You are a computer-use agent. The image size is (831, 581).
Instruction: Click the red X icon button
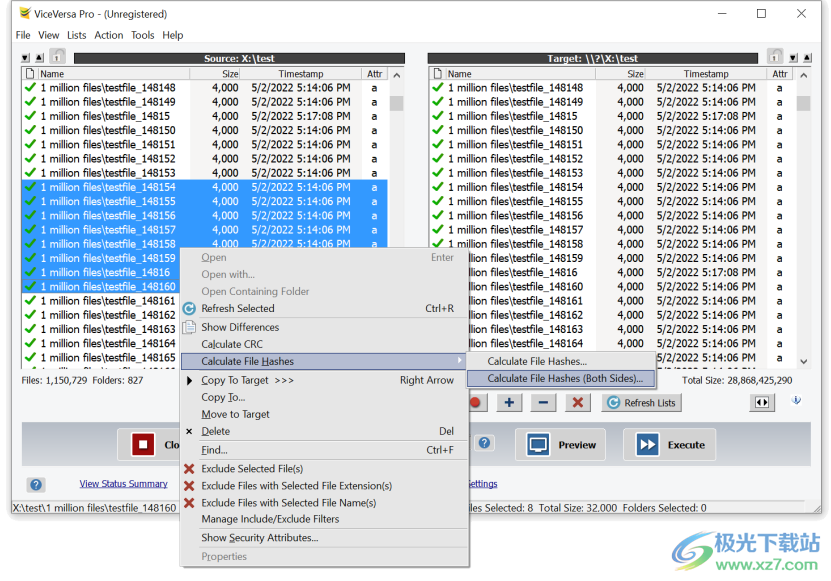click(x=577, y=403)
